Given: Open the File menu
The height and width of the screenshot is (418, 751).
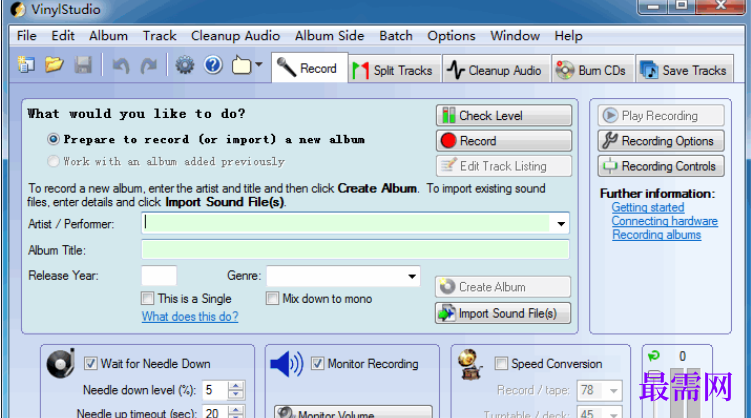Looking at the screenshot, I should (26, 36).
